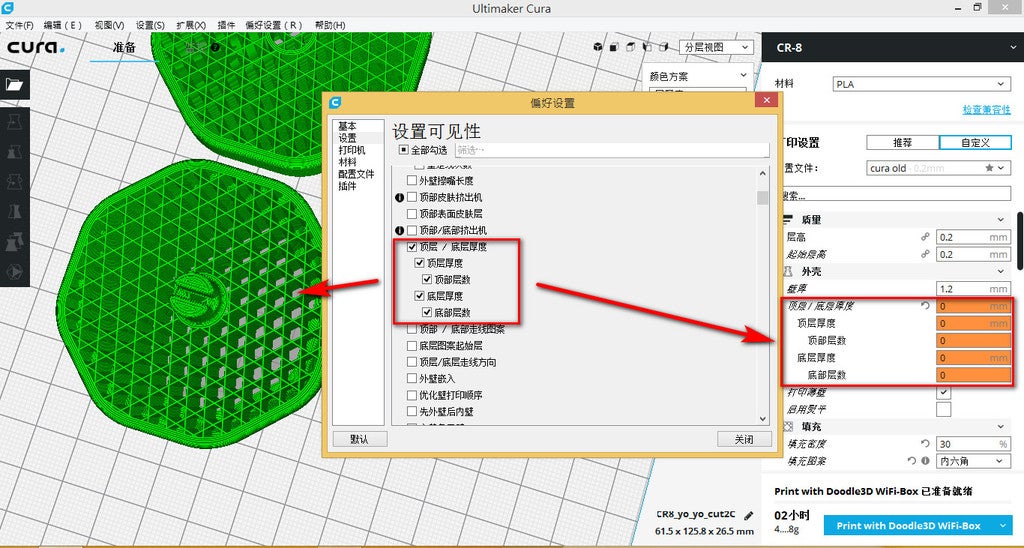Open the 分层视图 view mode dropdown
This screenshot has width=1024, height=548.
(x=716, y=48)
